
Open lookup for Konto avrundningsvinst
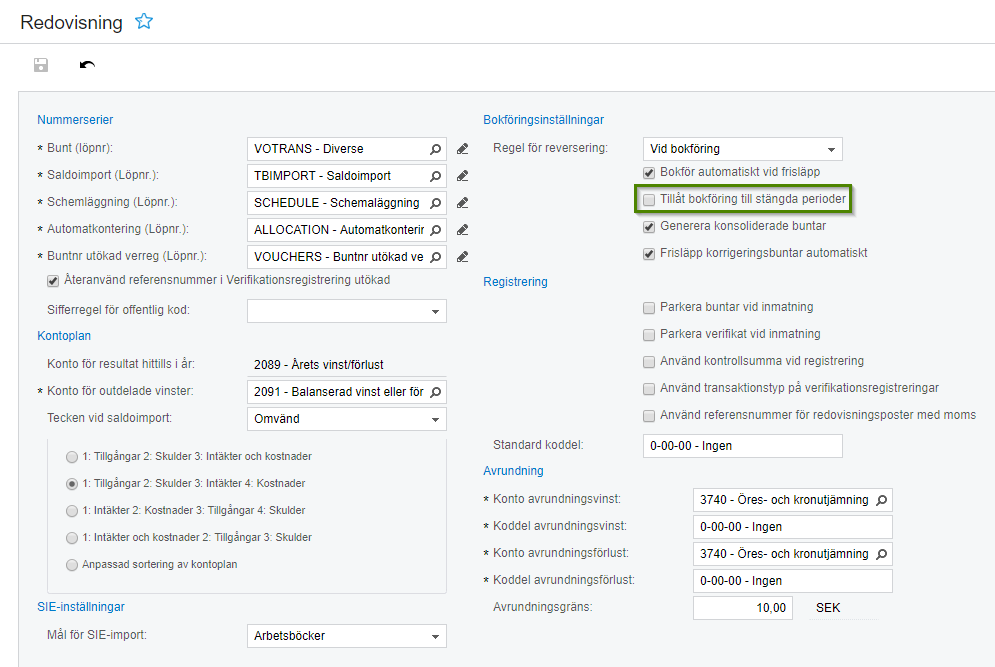[x=881, y=500]
